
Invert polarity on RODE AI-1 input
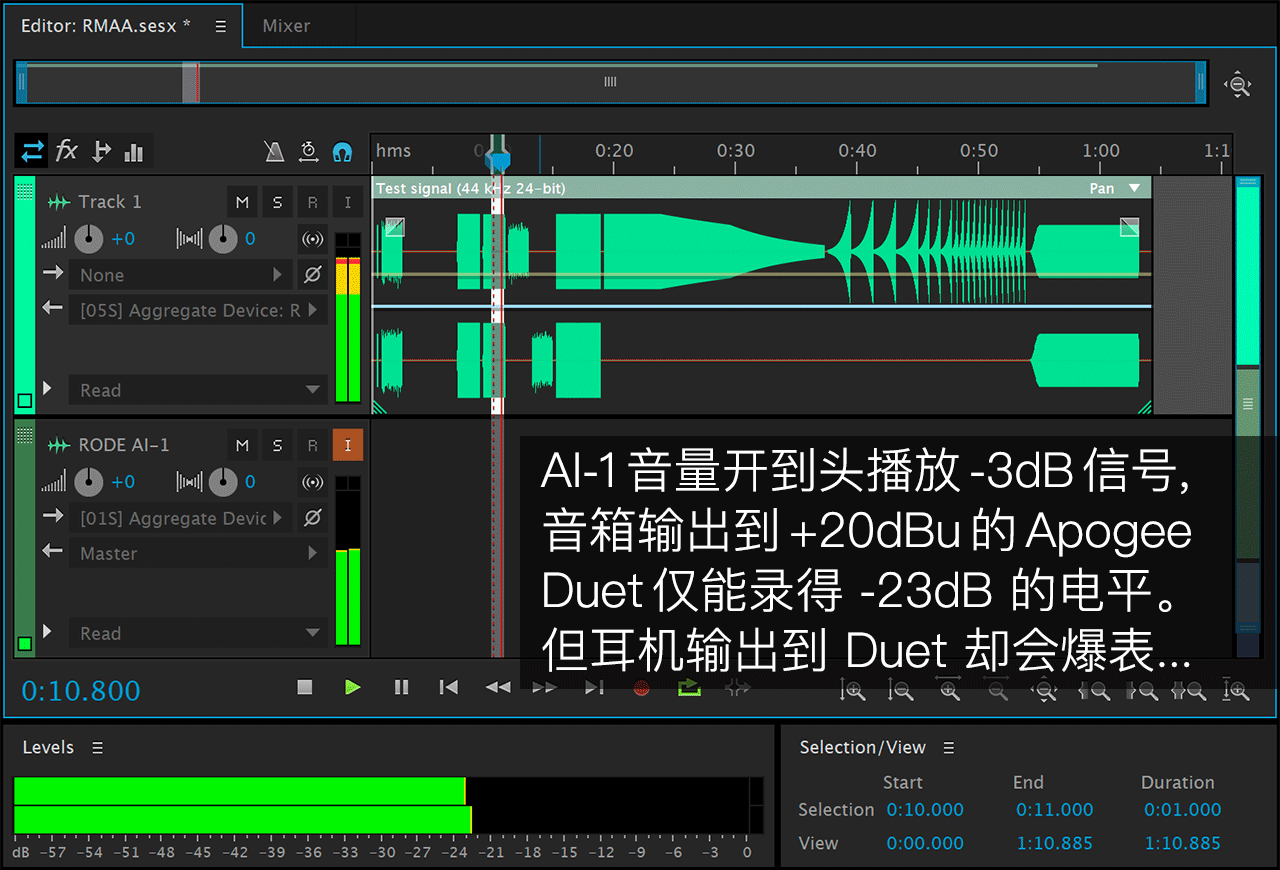(x=312, y=518)
